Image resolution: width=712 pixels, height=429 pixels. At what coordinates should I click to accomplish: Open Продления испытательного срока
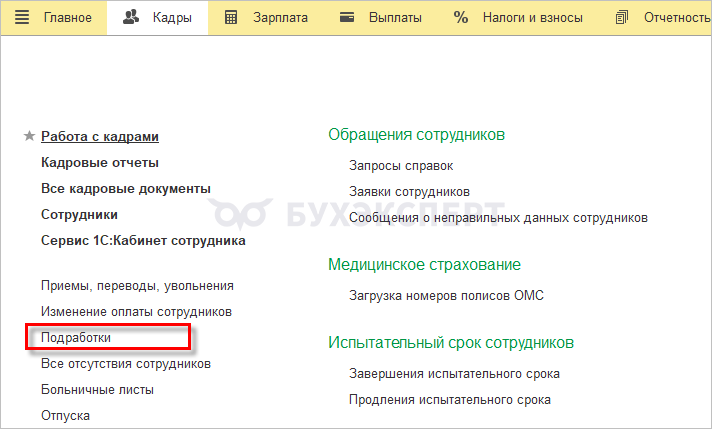tap(450, 399)
